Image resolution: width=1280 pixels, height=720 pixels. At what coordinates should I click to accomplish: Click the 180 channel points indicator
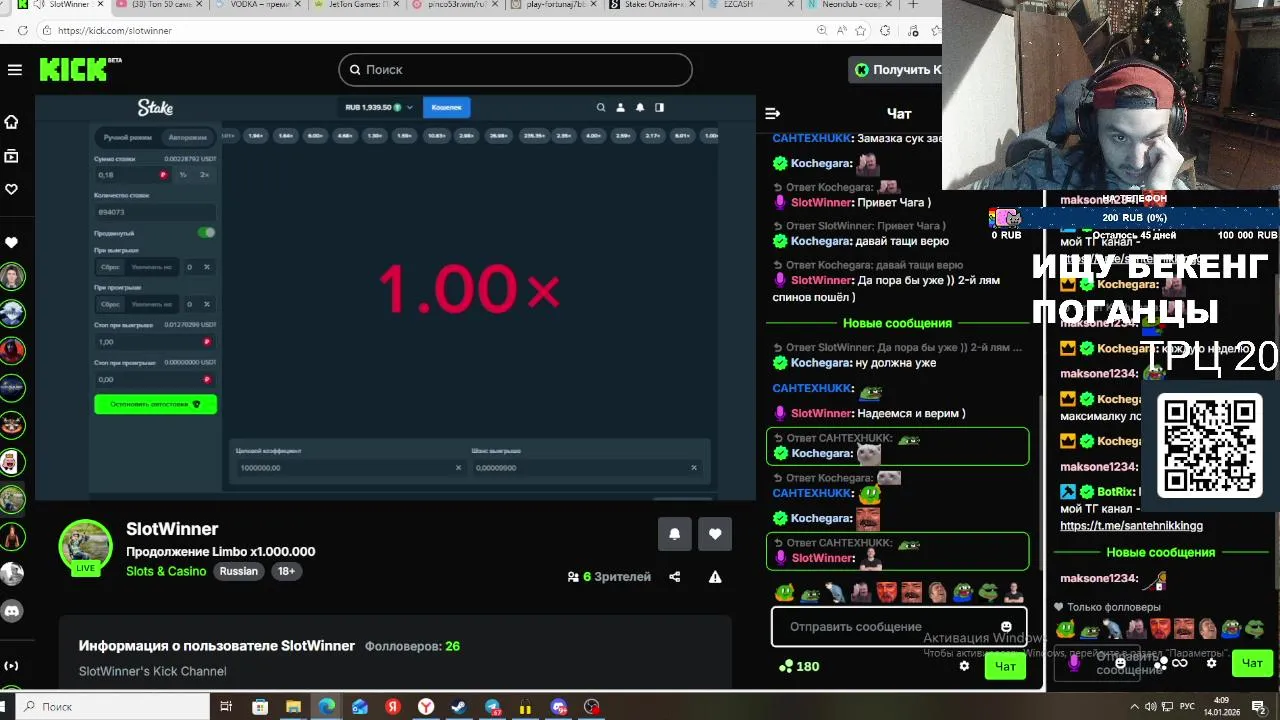[x=798, y=666]
